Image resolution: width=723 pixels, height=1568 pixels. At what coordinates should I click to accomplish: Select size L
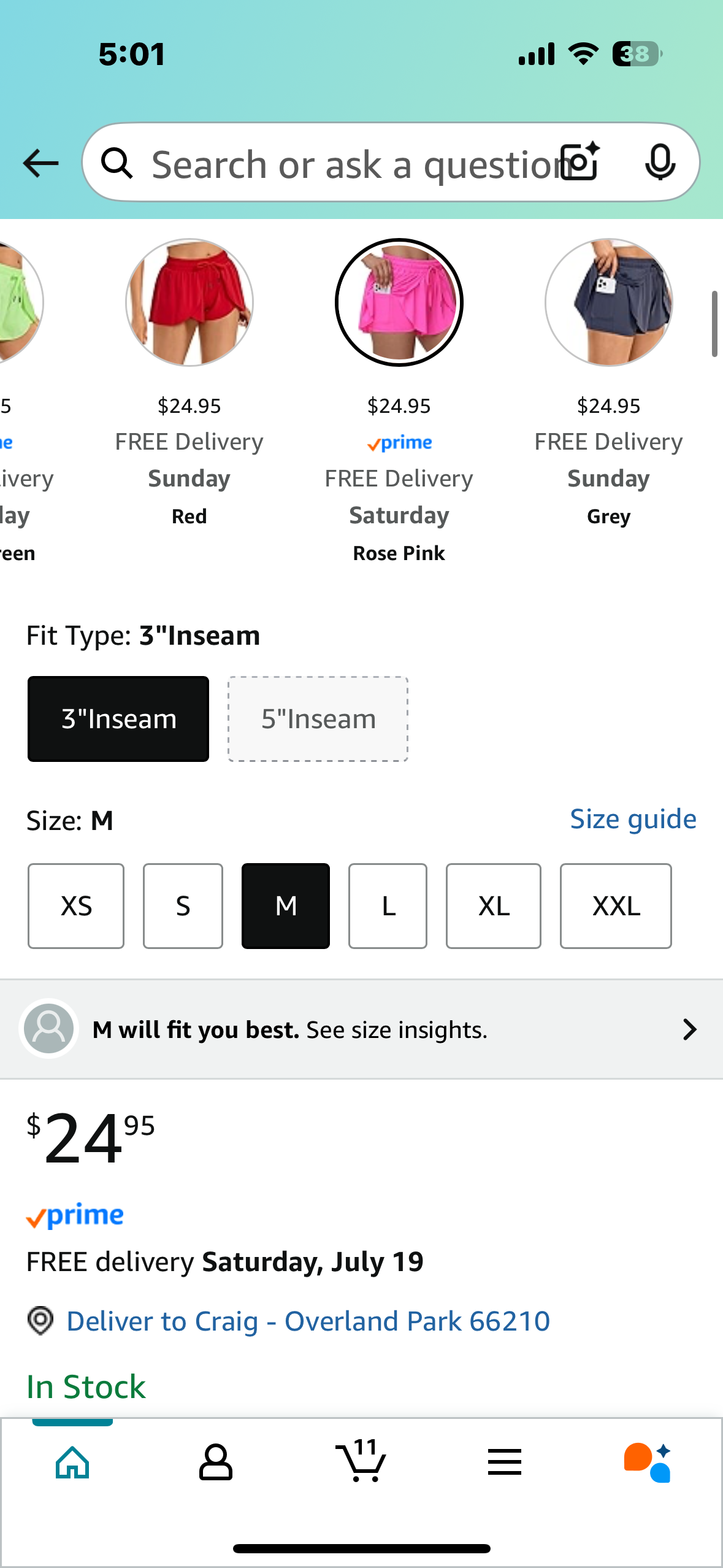[x=388, y=906]
